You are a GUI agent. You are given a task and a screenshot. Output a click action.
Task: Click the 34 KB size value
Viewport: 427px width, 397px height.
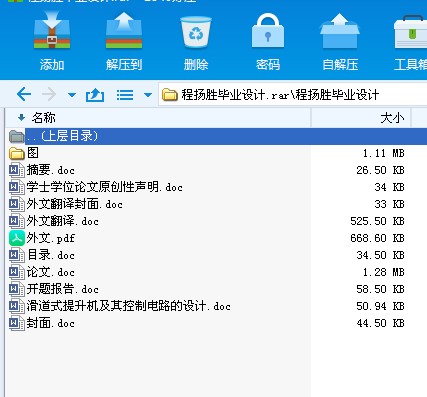pyautogui.click(x=389, y=187)
